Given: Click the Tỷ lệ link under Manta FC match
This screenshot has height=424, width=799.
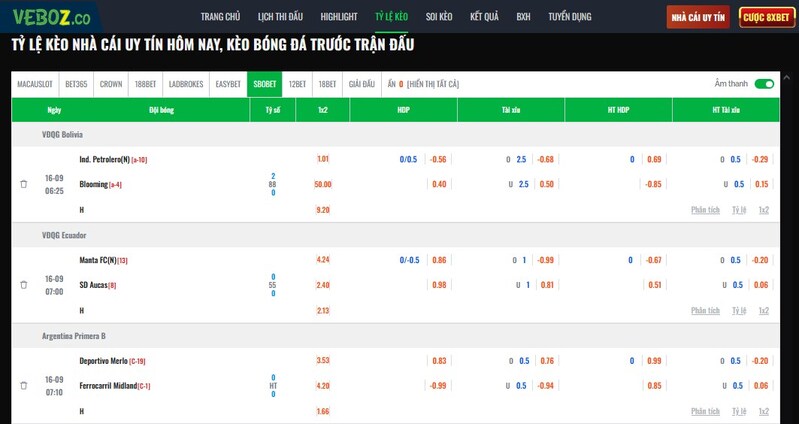Looking at the screenshot, I should (738, 310).
